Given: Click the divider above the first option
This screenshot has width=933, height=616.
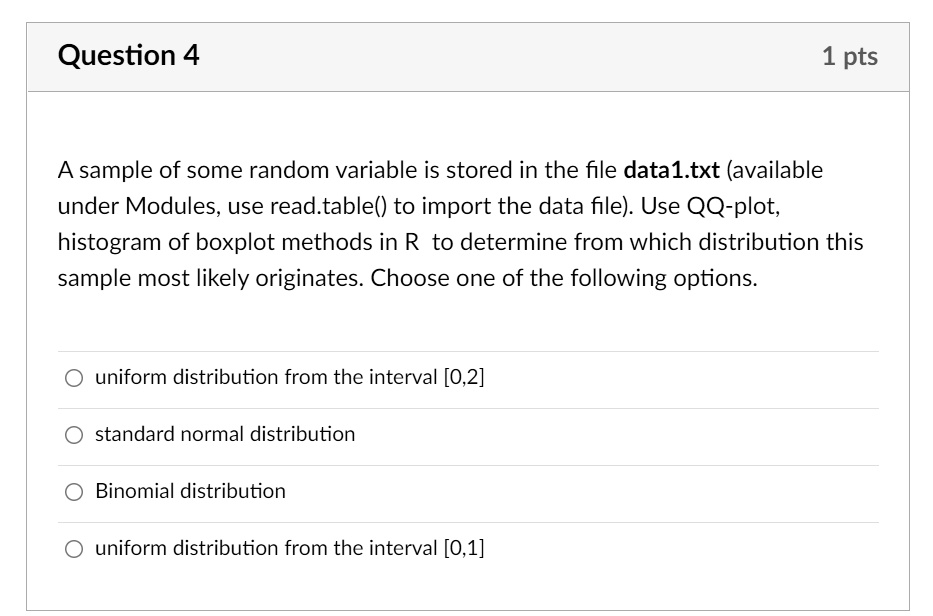Looking at the screenshot, I should pyautogui.click(x=466, y=350).
